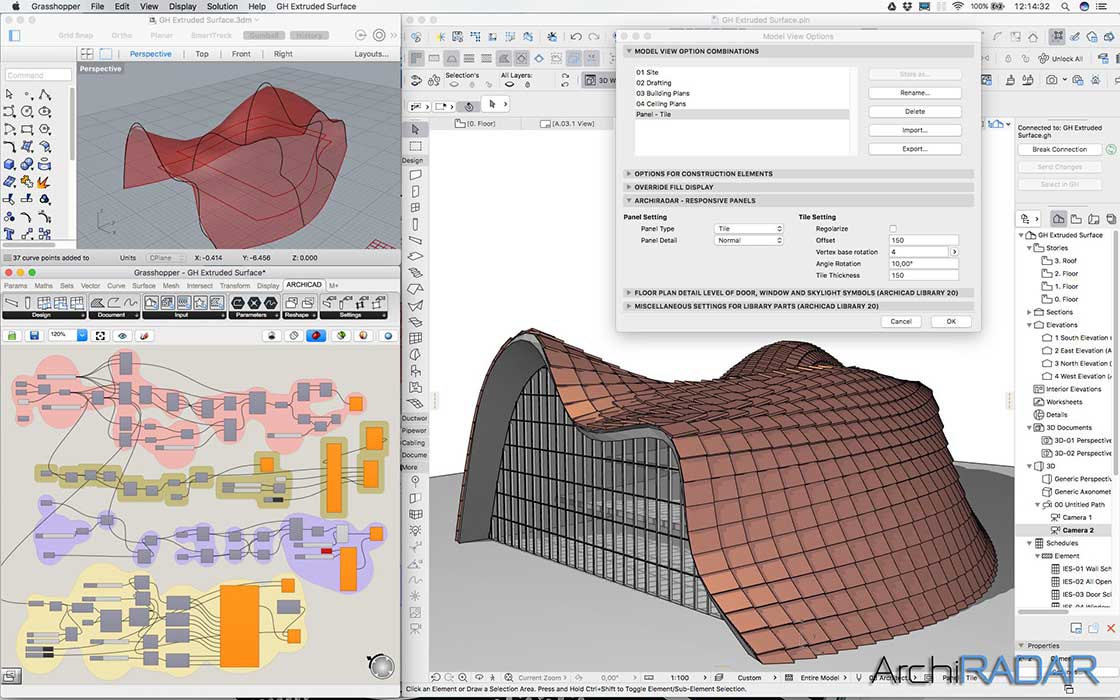The height and width of the screenshot is (700, 1120).
Task: Open the Panel Type dropdown set to Tile
Action: [749, 227]
